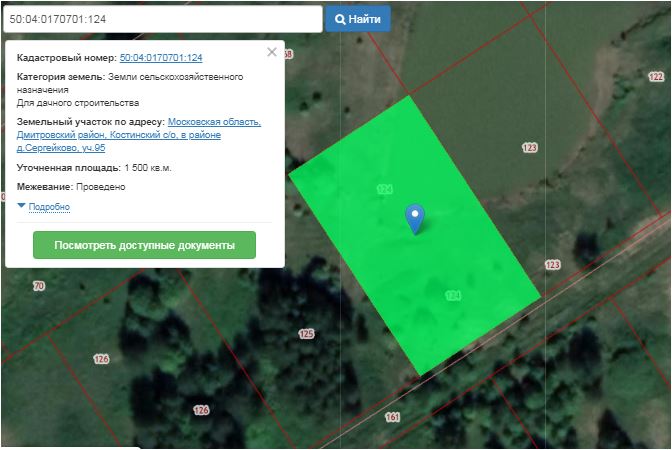
Task: Close the cadastral info popup
Action: [x=272, y=52]
